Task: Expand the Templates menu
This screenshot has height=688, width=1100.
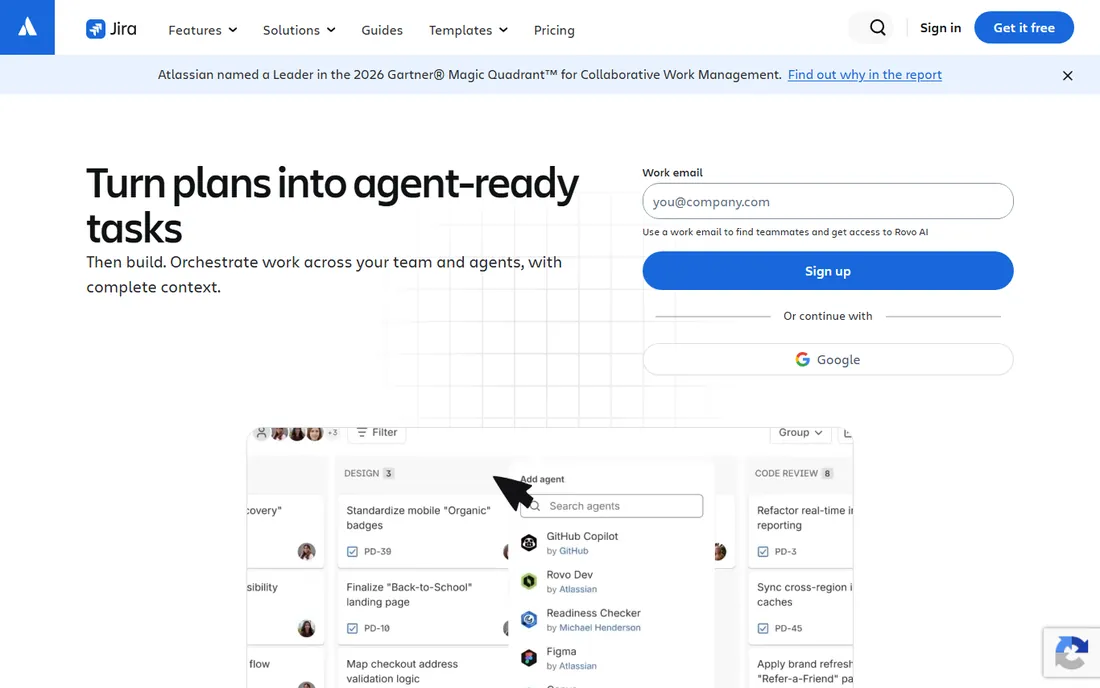Action: tap(468, 30)
